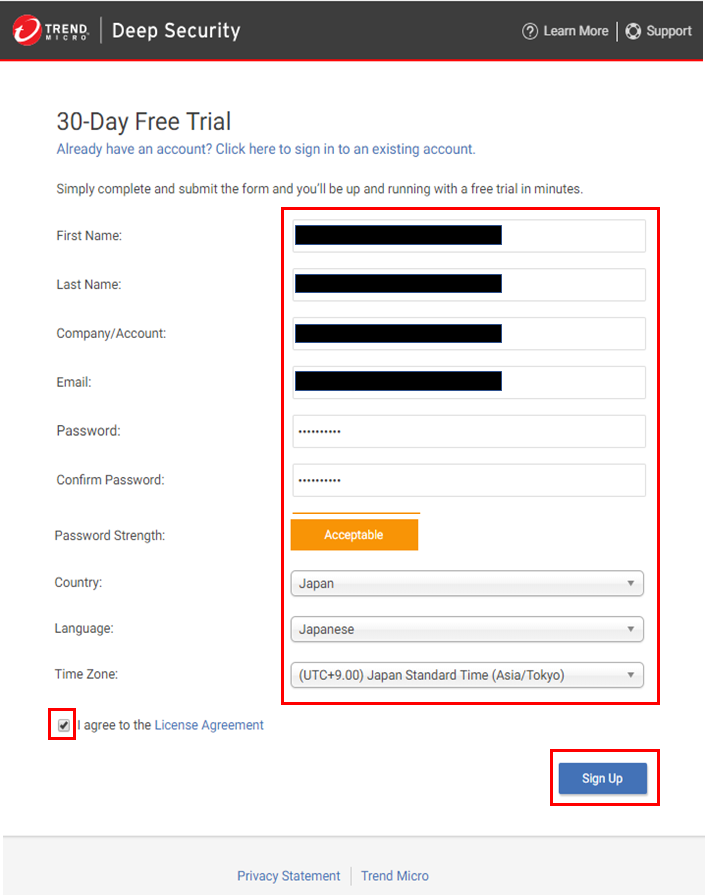Screen dimensions: 705x895
Task: Click the Confirm Password field
Action: point(468,480)
